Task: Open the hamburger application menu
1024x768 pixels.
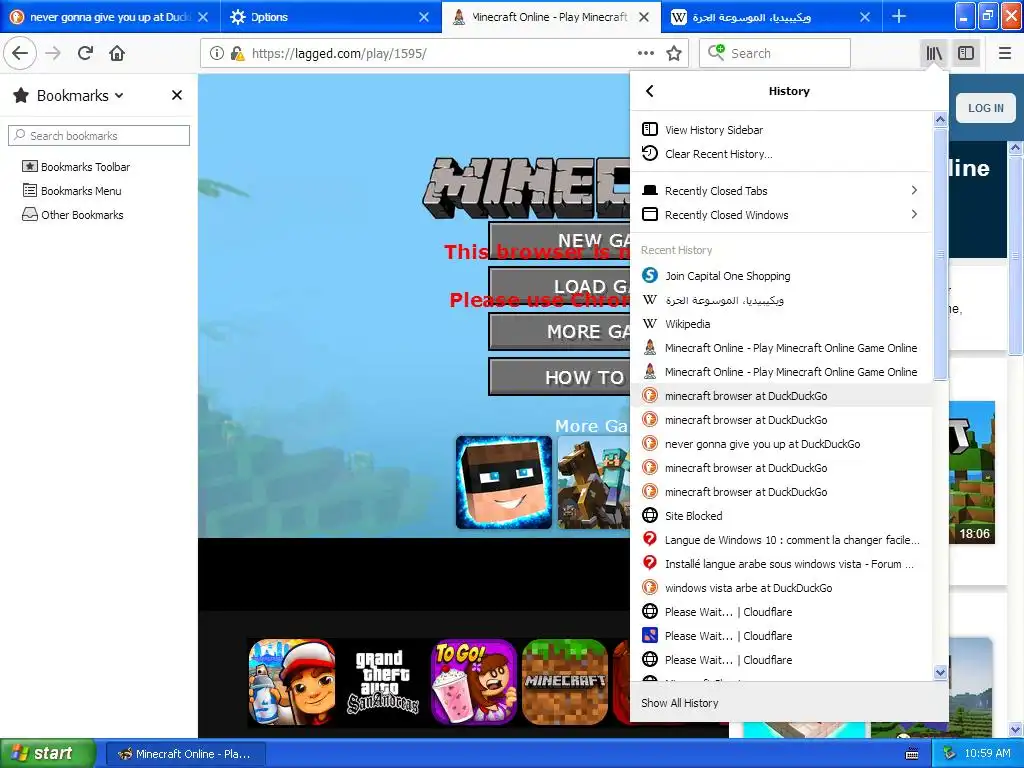Action: pos(1005,53)
